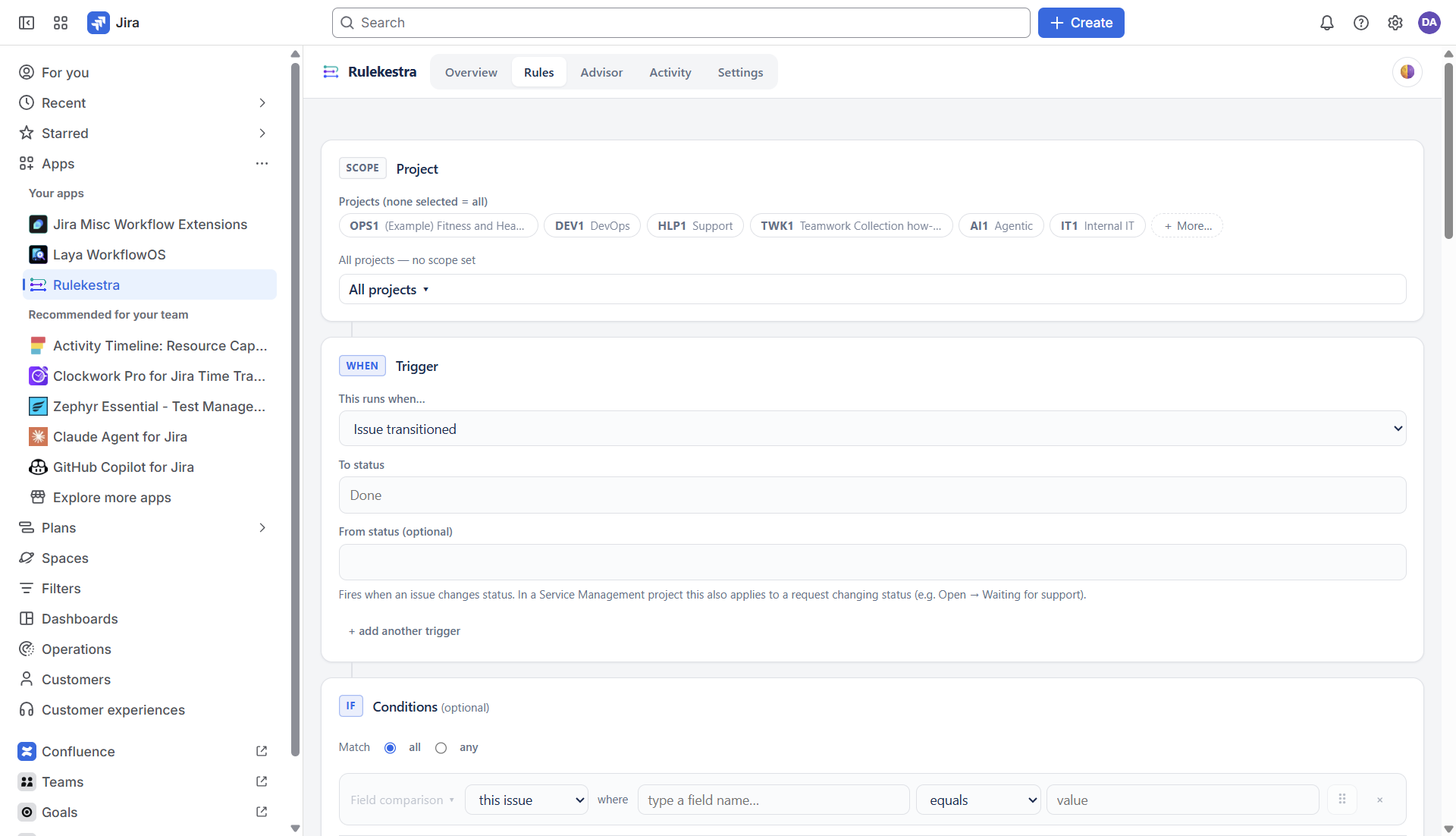The image size is (1456, 836).
Task: Expand the Recent menu chevron
Action: click(262, 103)
